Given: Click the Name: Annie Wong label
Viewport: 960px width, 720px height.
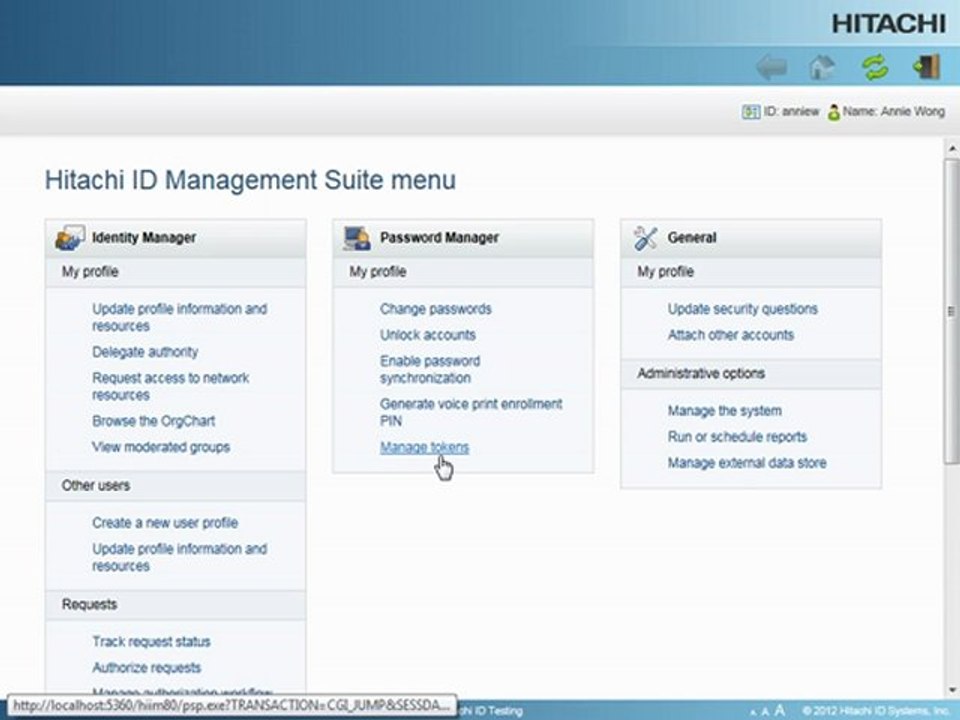Looking at the screenshot, I should click(x=893, y=111).
